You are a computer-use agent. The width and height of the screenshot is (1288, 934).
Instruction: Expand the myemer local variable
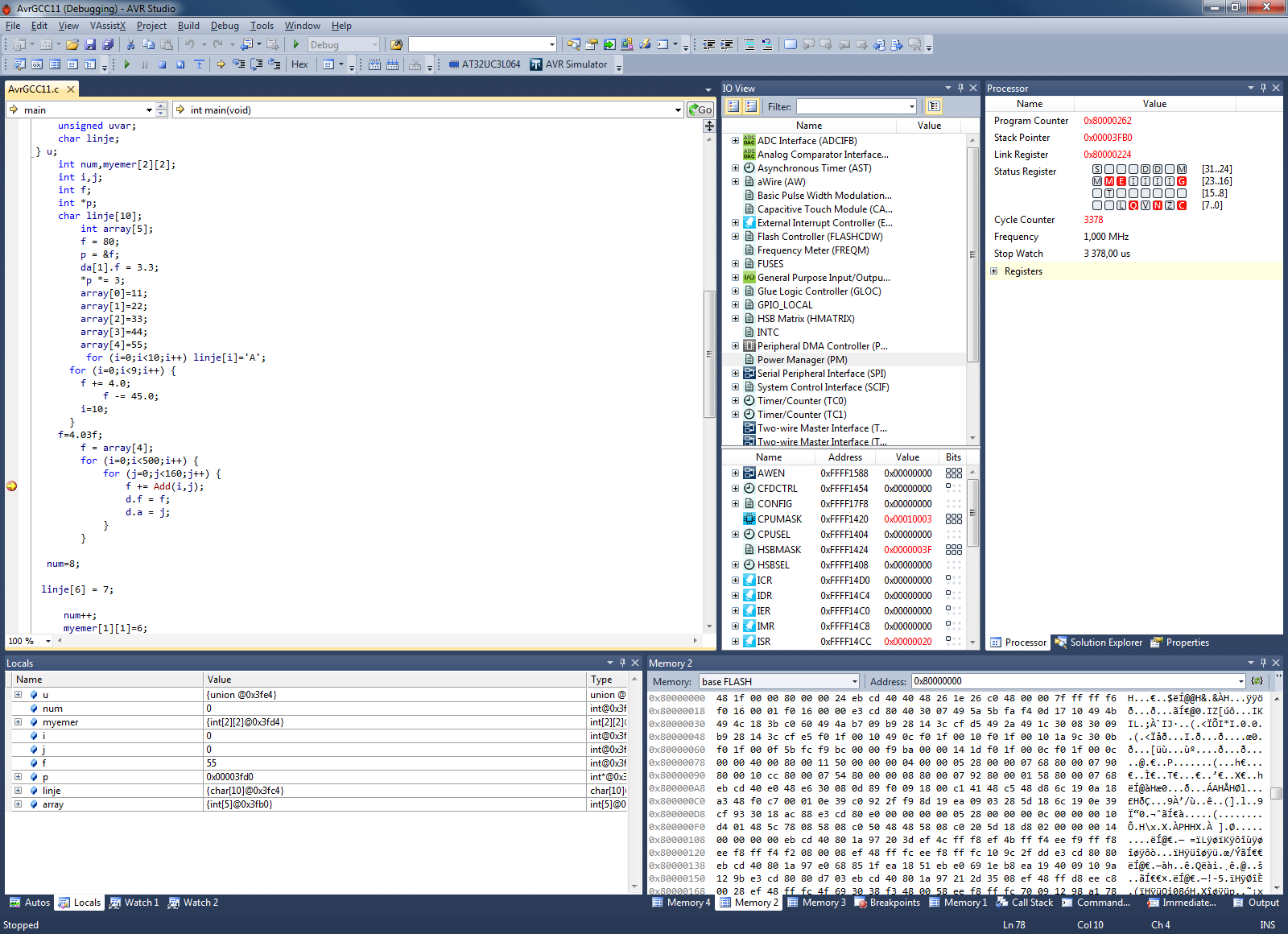point(18,721)
